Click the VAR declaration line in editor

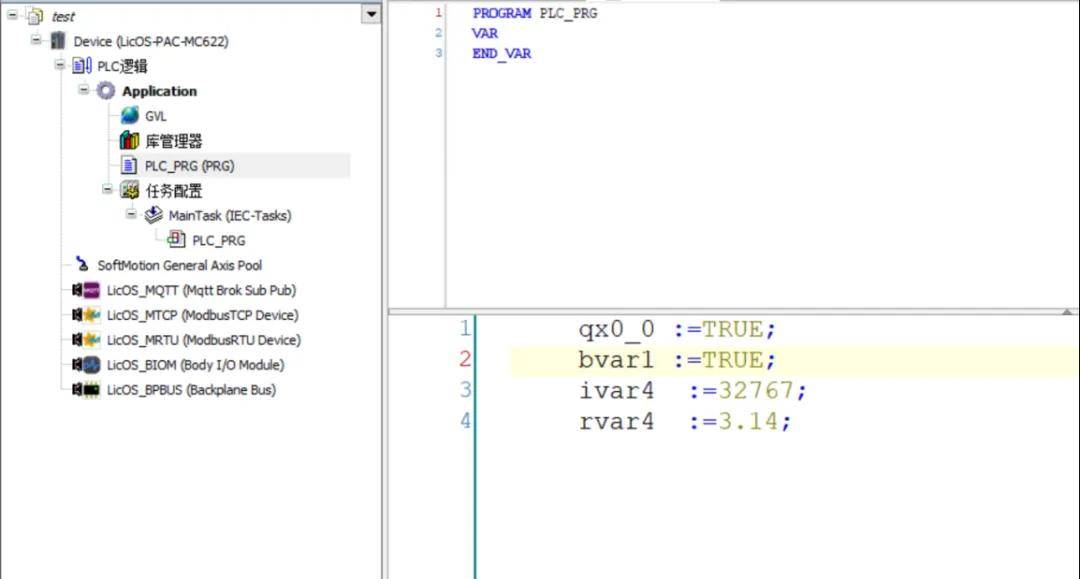point(485,33)
